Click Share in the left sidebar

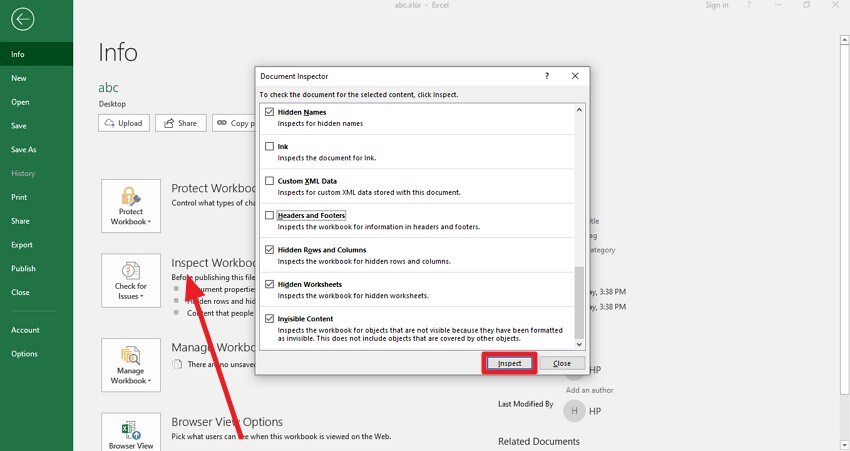[x=36, y=221]
